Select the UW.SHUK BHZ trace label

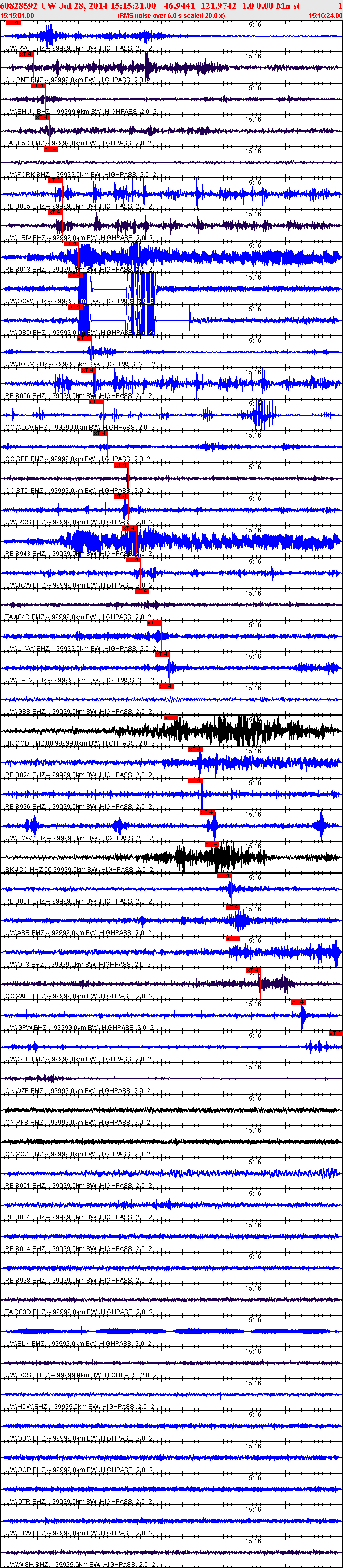pyautogui.click(x=81, y=112)
